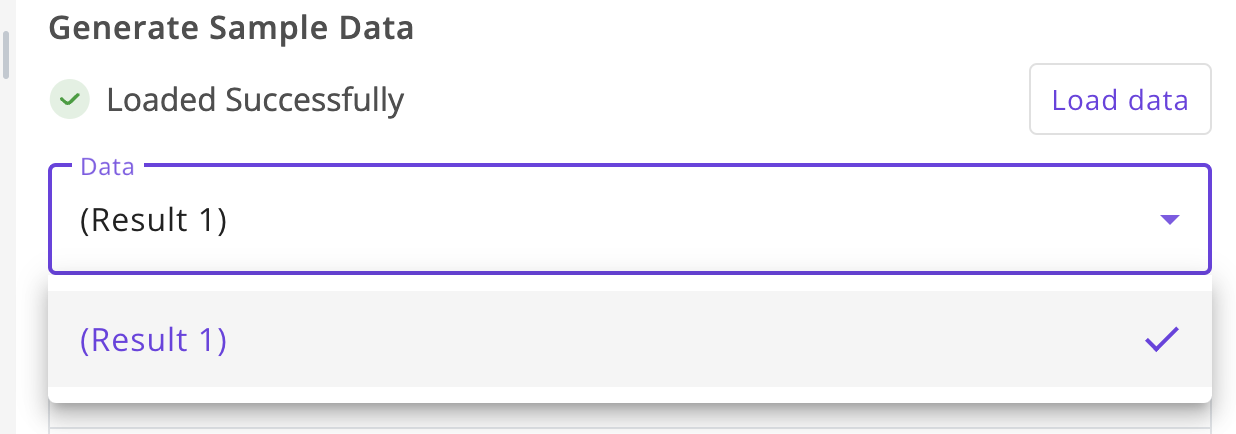This screenshot has height=434, width=1236.
Task: Click the small Data label on field border
Action: [107, 167]
